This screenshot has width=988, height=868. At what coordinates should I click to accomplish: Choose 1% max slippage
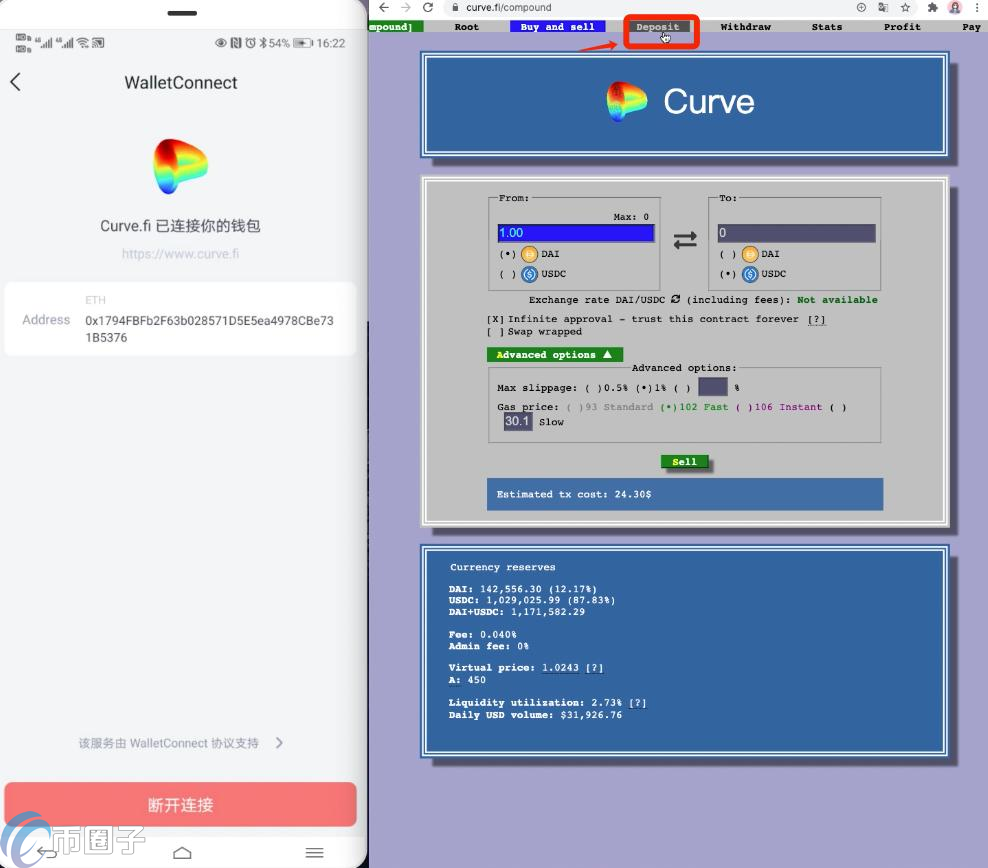(x=644, y=388)
